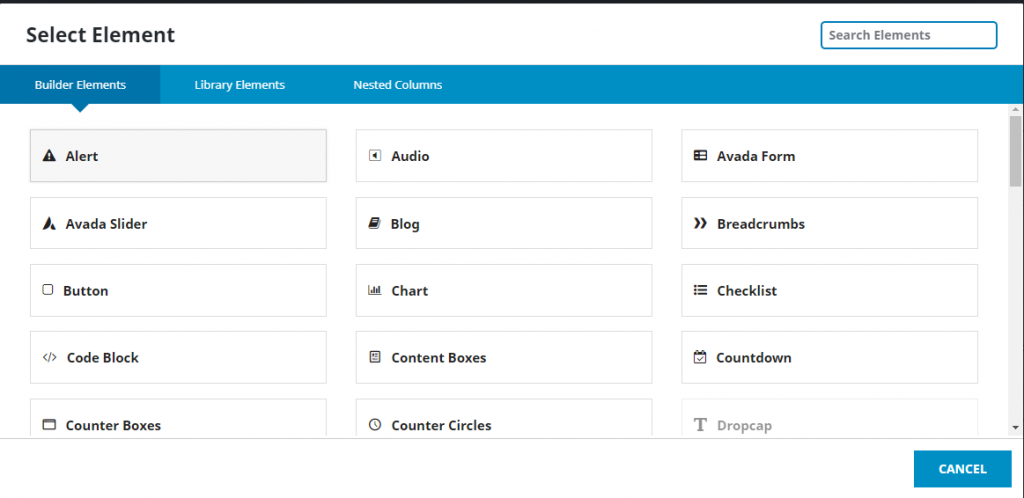The image size is (1024, 498).
Task: Click the Blog book icon
Action: tap(374, 224)
